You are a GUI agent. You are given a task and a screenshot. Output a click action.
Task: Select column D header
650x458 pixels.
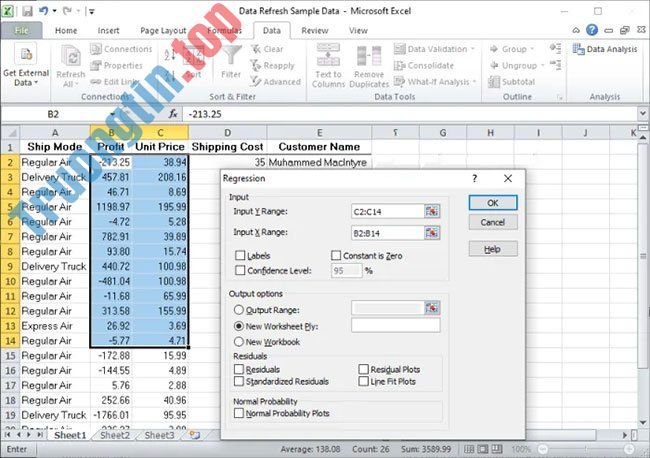point(228,133)
